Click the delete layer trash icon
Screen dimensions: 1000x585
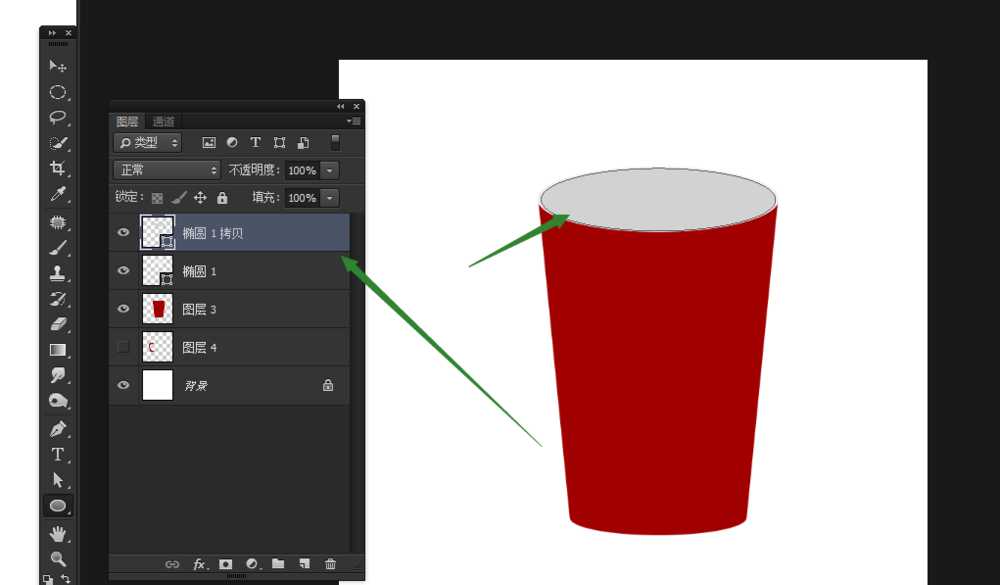point(330,564)
